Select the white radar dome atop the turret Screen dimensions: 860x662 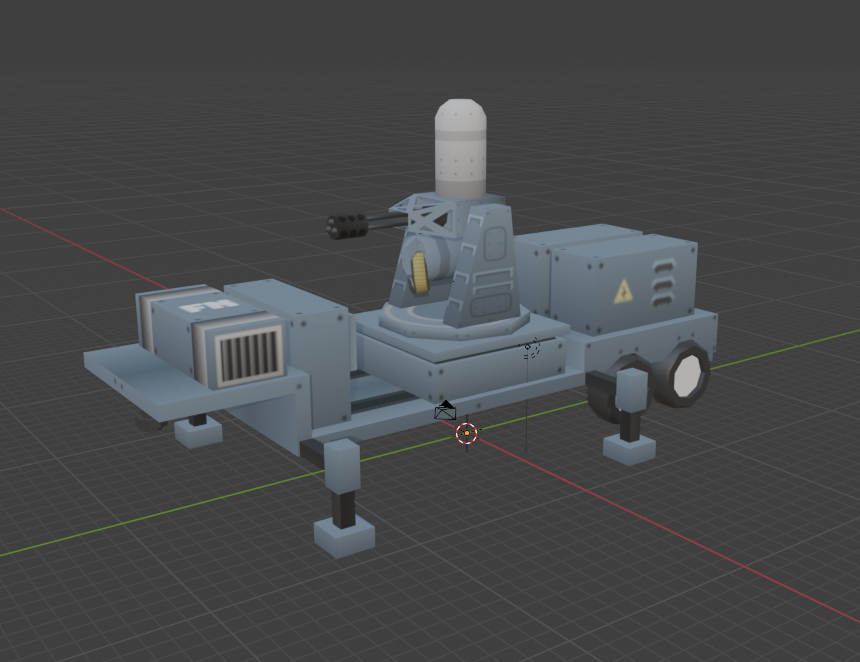(x=461, y=149)
